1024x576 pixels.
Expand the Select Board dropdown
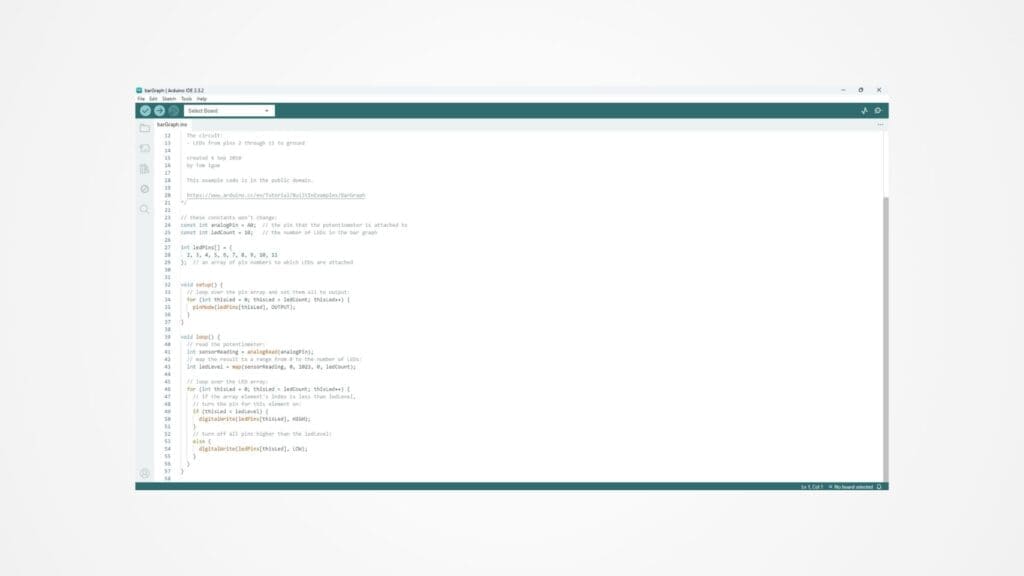coord(229,111)
